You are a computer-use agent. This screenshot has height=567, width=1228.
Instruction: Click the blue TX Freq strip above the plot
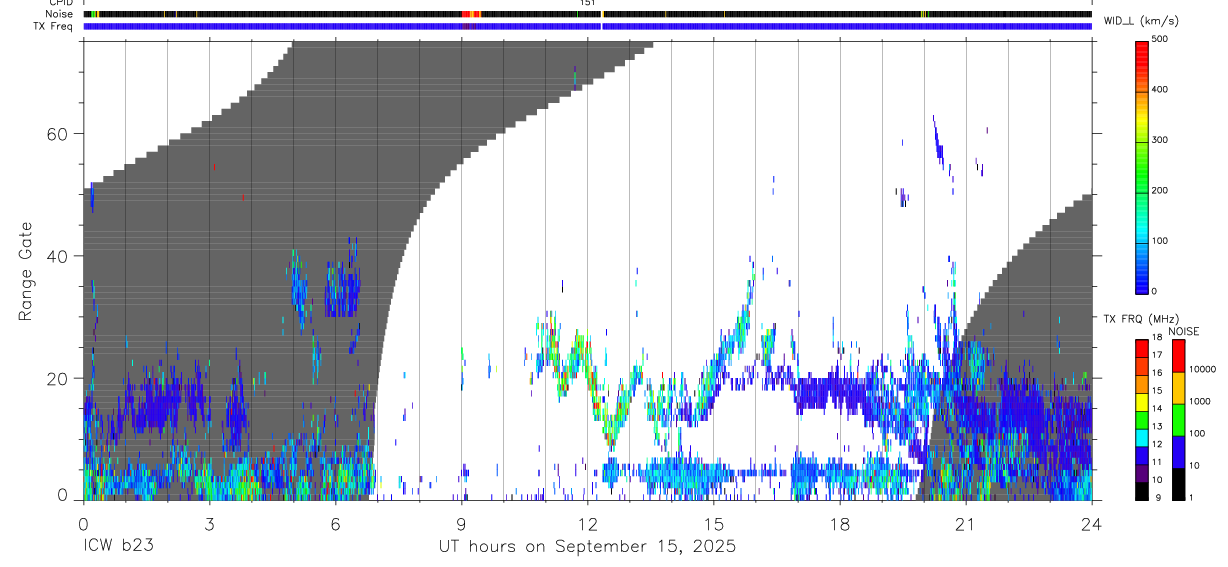(x=587, y=26)
